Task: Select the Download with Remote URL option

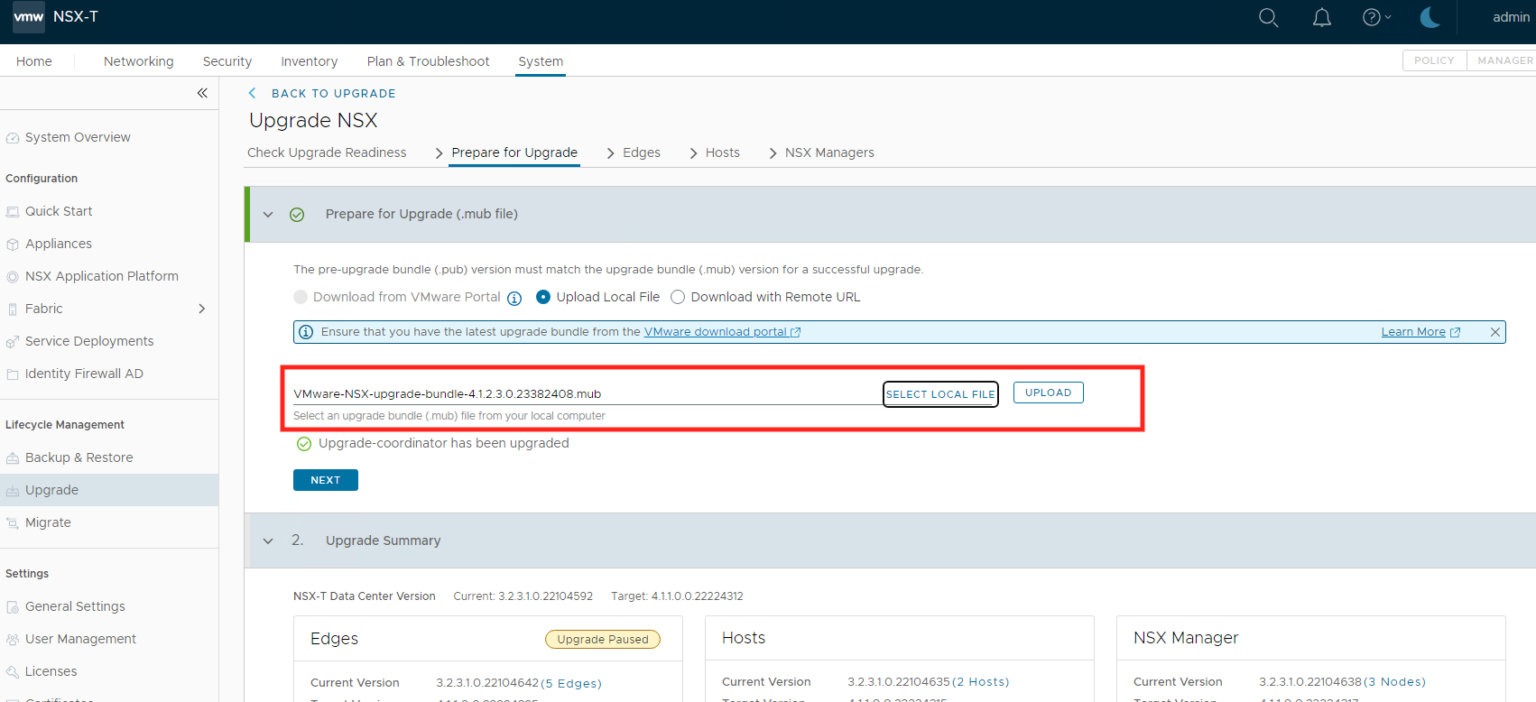Action: [677, 296]
